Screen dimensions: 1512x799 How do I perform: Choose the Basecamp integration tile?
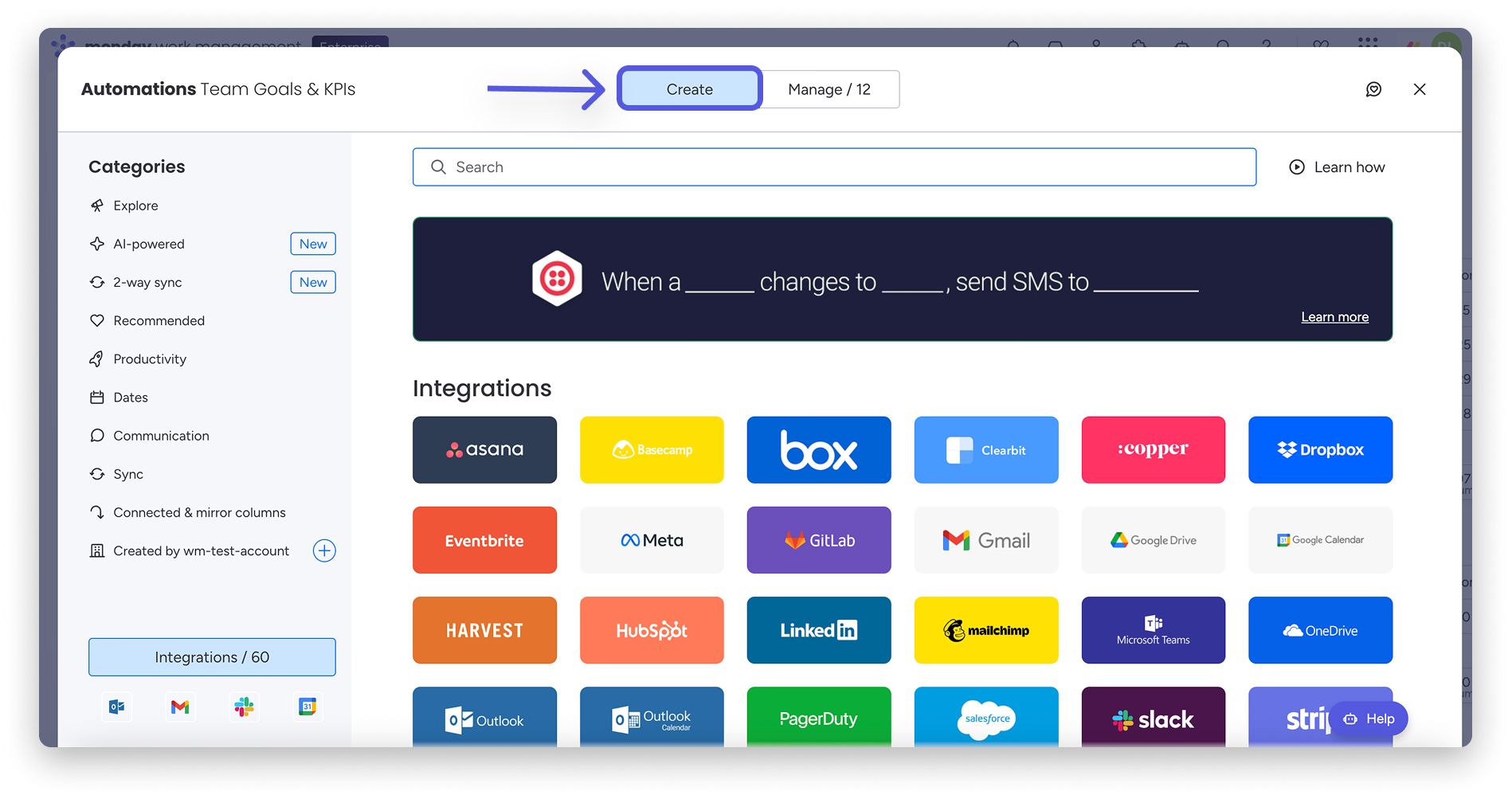(x=652, y=450)
